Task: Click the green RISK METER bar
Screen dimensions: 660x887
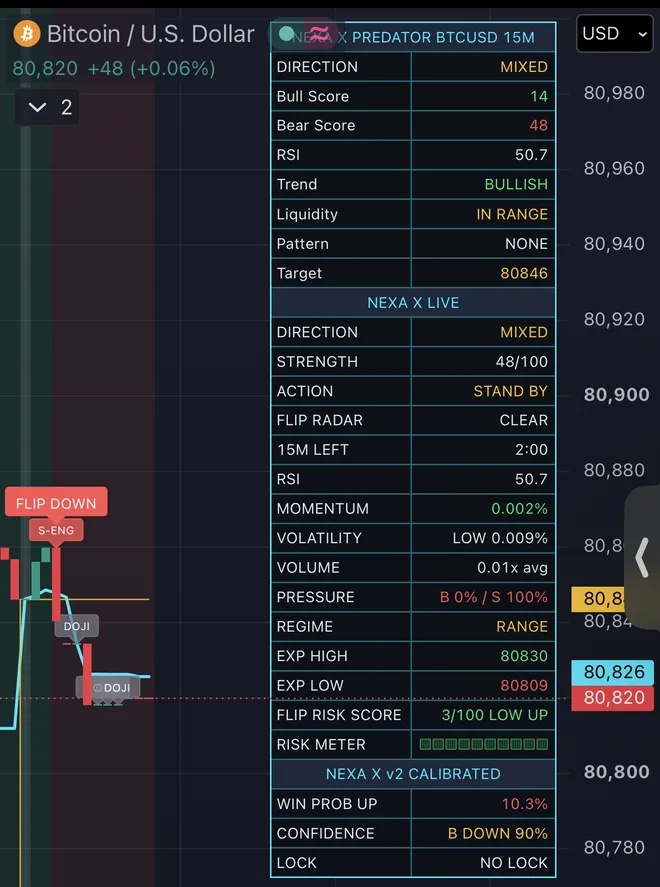Action: (484, 744)
